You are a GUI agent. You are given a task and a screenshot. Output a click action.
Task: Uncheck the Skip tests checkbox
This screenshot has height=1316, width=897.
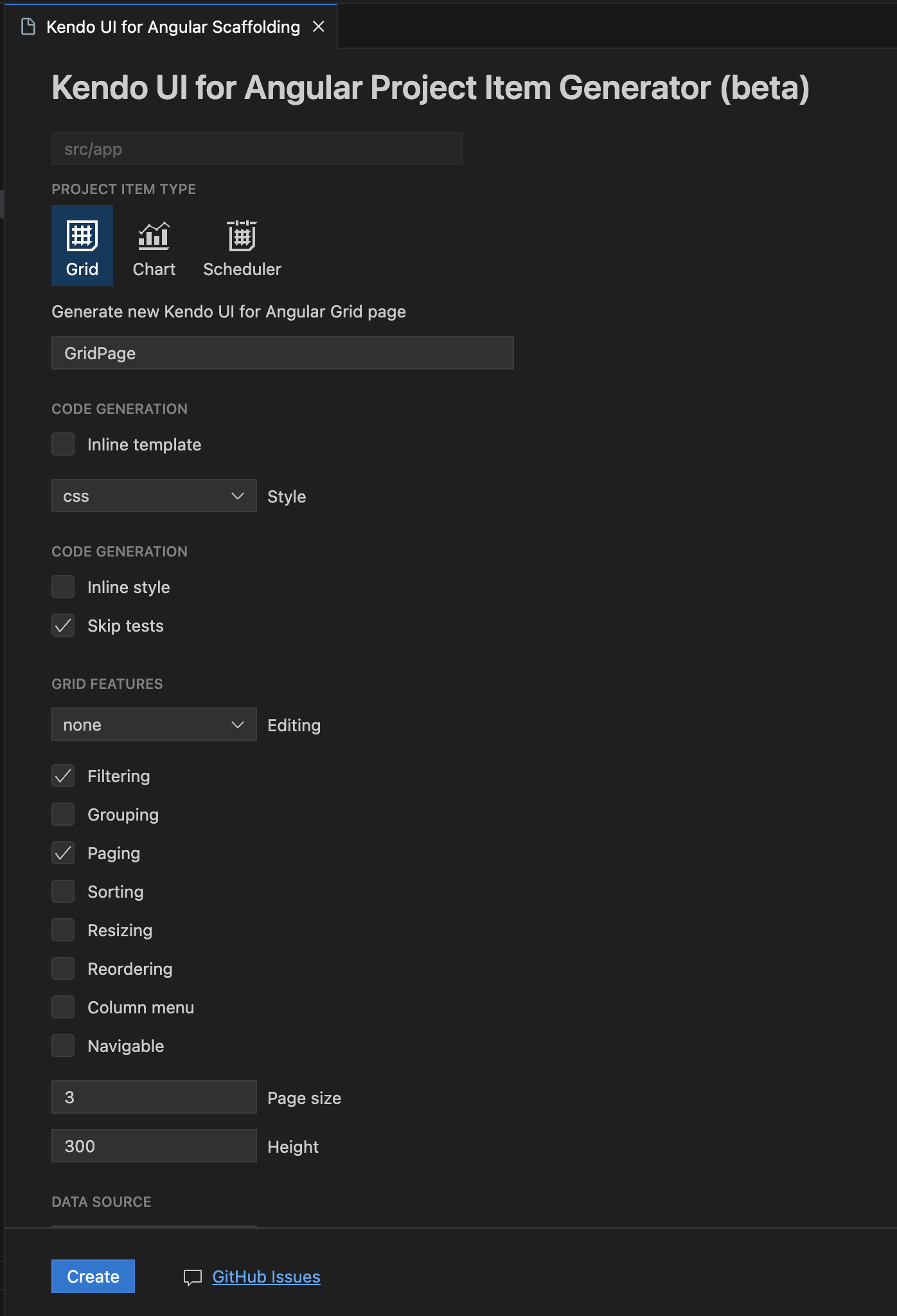pyautogui.click(x=63, y=625)
